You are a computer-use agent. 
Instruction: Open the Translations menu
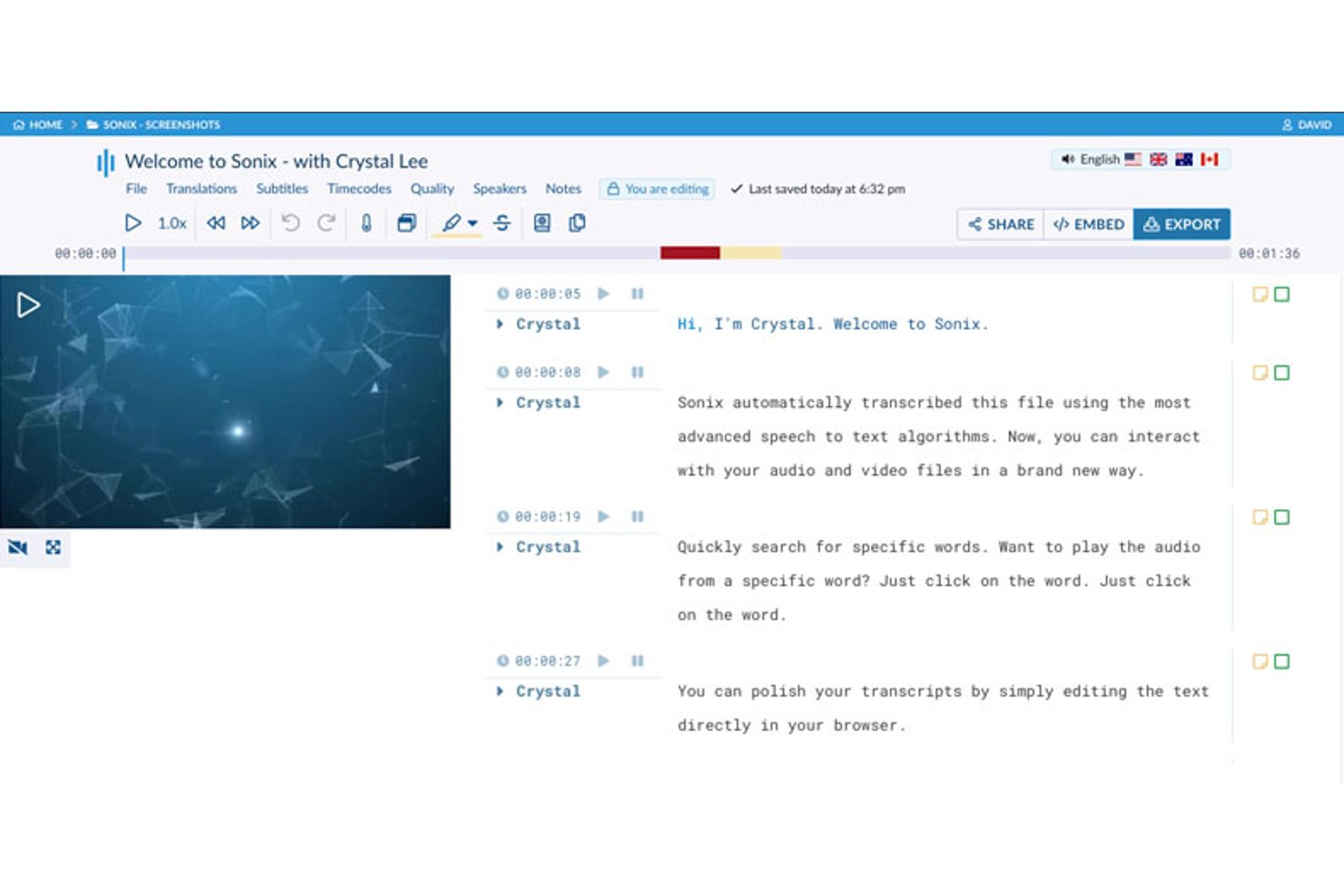click(x=202, y=189)
